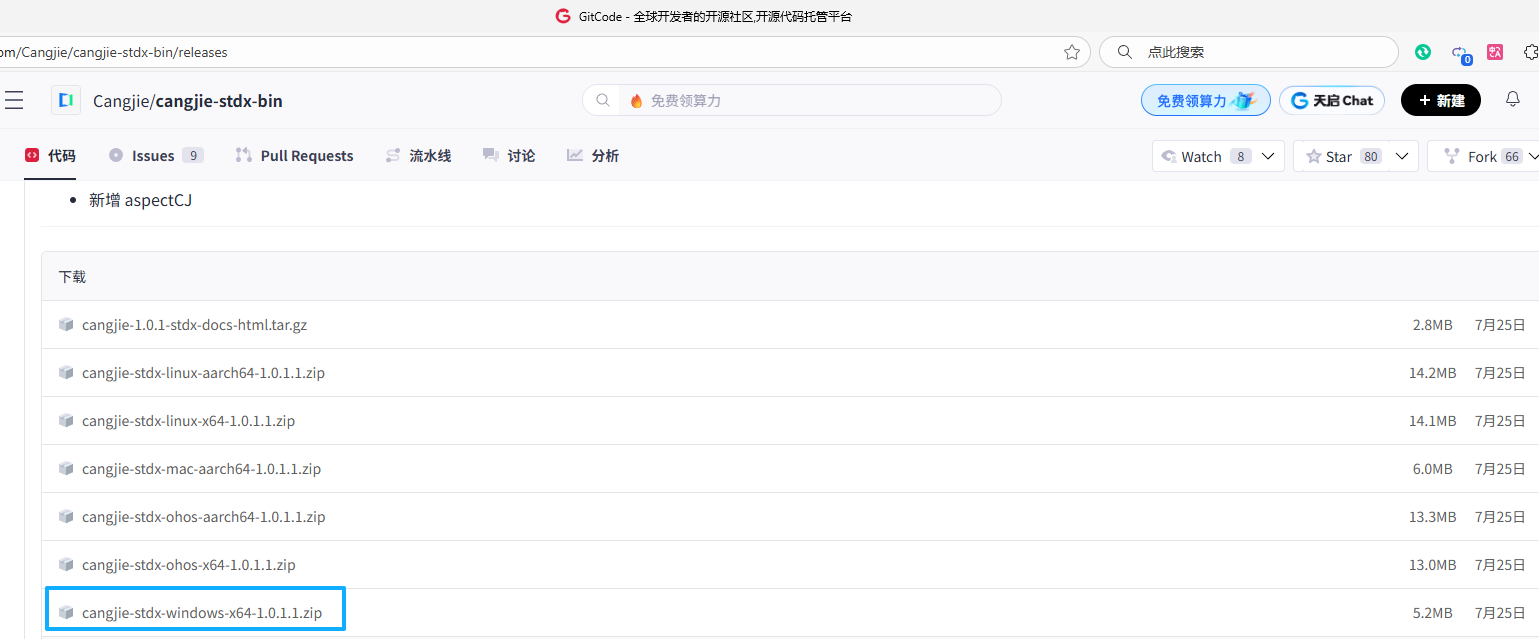Click package icon for mac-aarch64 zip

(66, 469)
